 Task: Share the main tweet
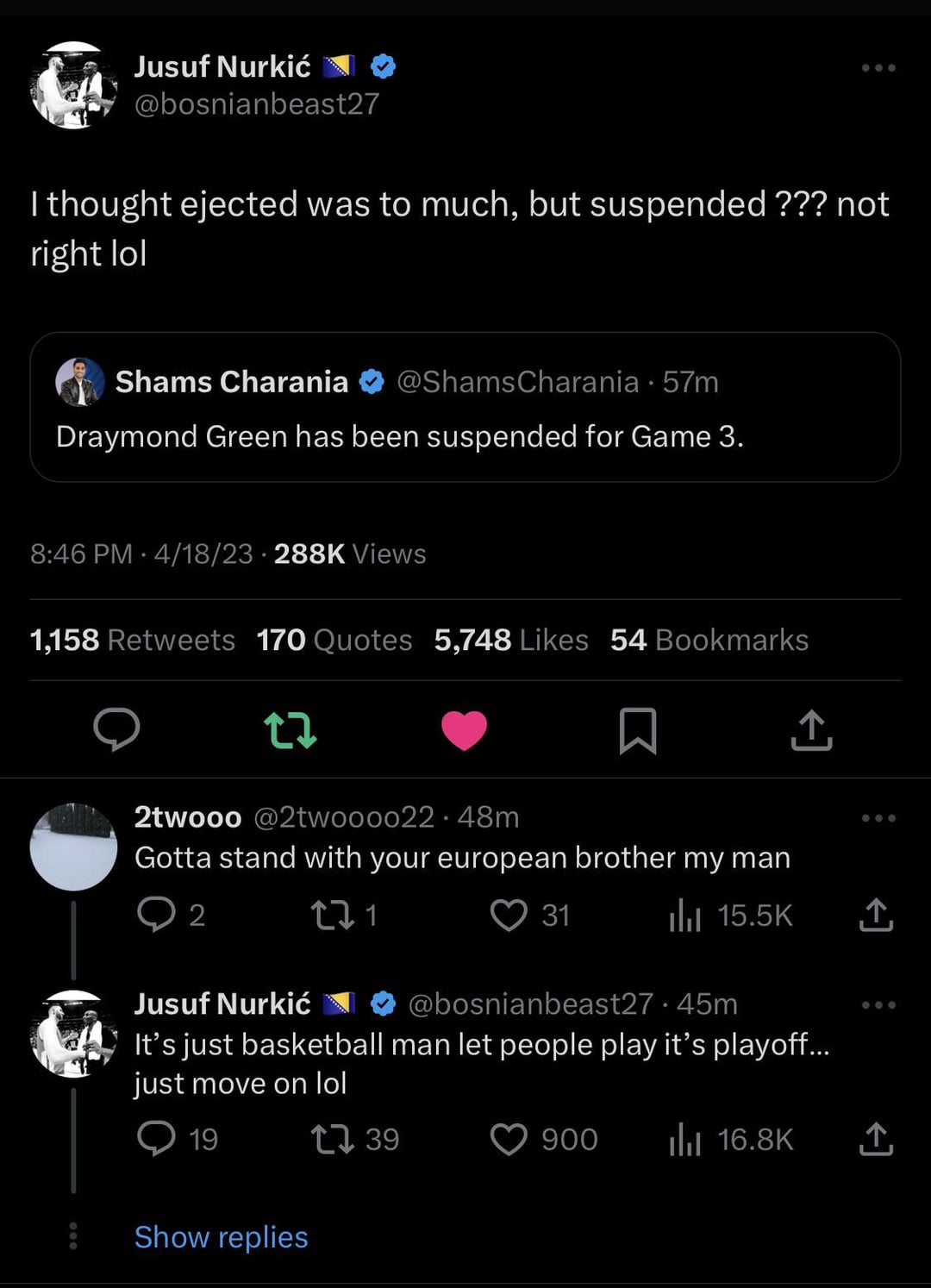(811, 730)
